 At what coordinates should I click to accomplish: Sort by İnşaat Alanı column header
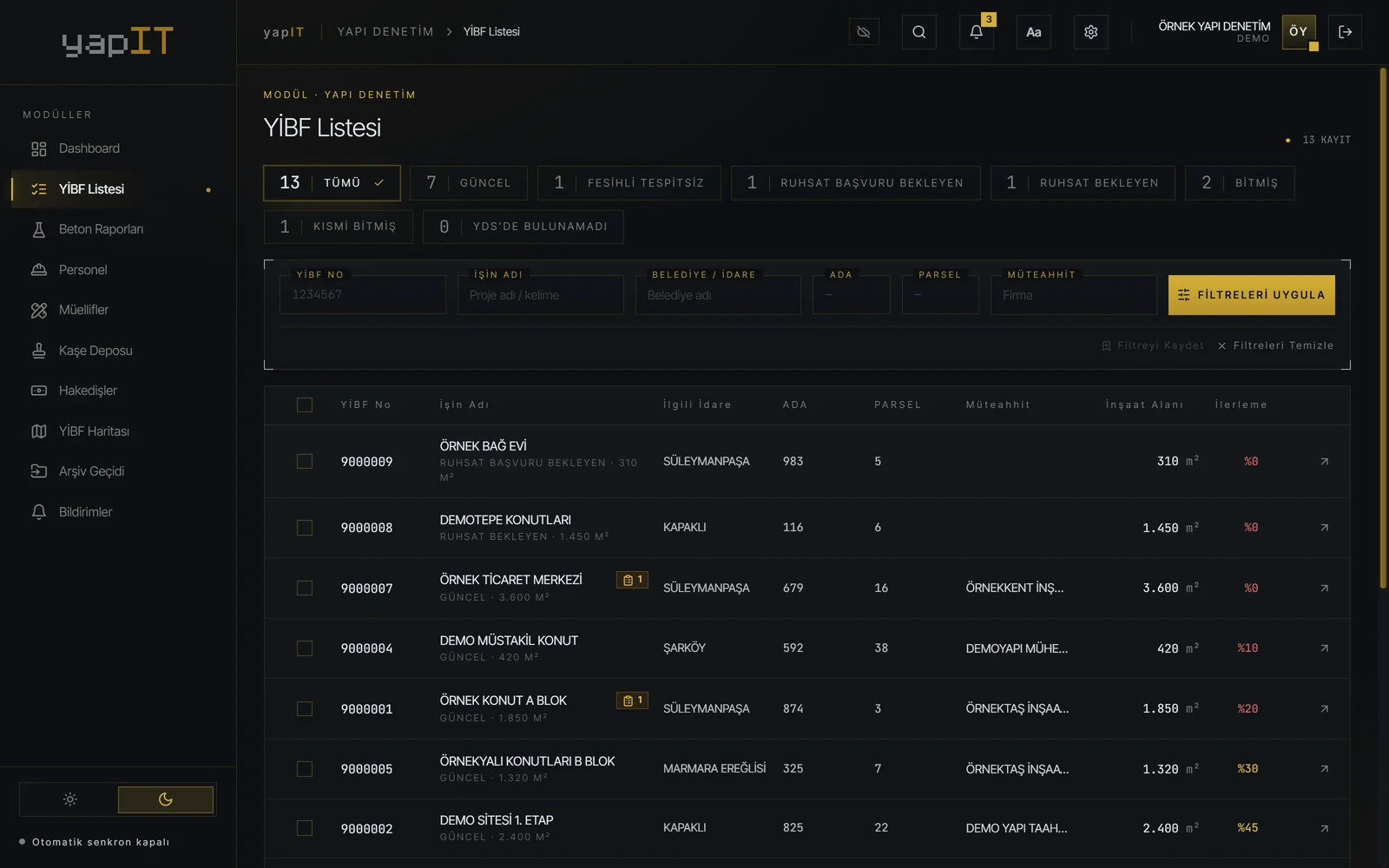(x=1144, y=405)
